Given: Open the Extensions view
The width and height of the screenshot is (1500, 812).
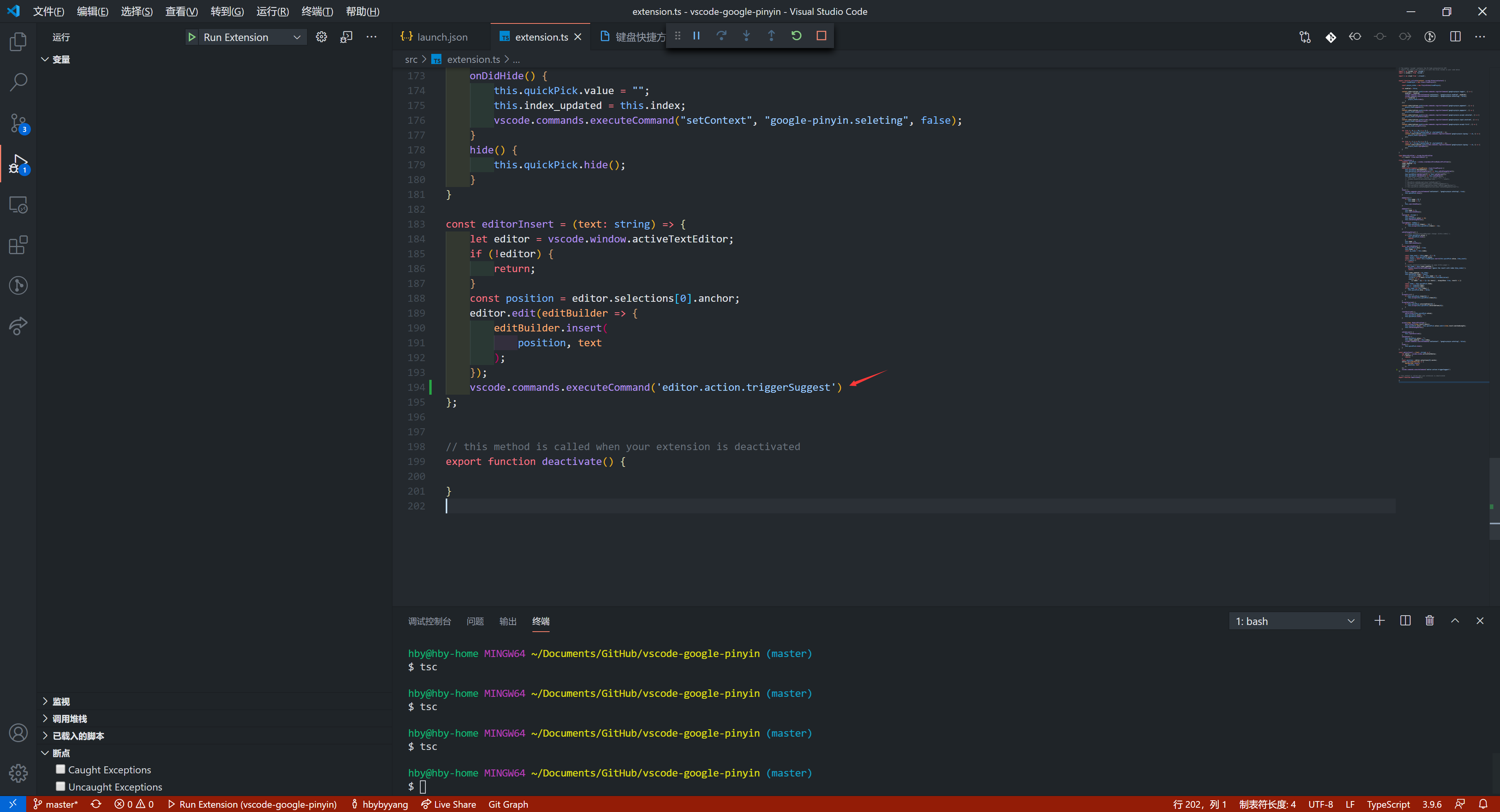Looking at the screenshot, I should [x=18, y=244].
